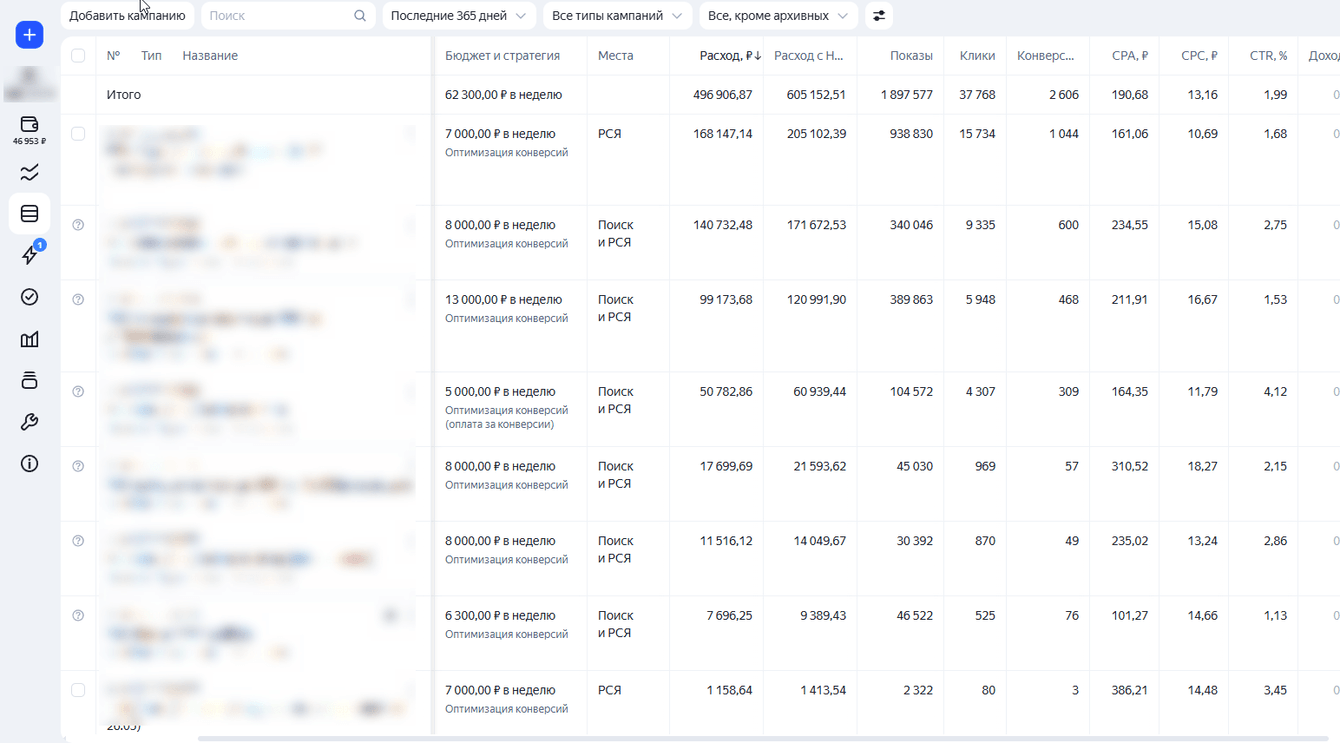Image resolution: width=1340 pixels, height=743 pixels.
Task: Open the lightning recommendations icon
Action: pos(29,255)
